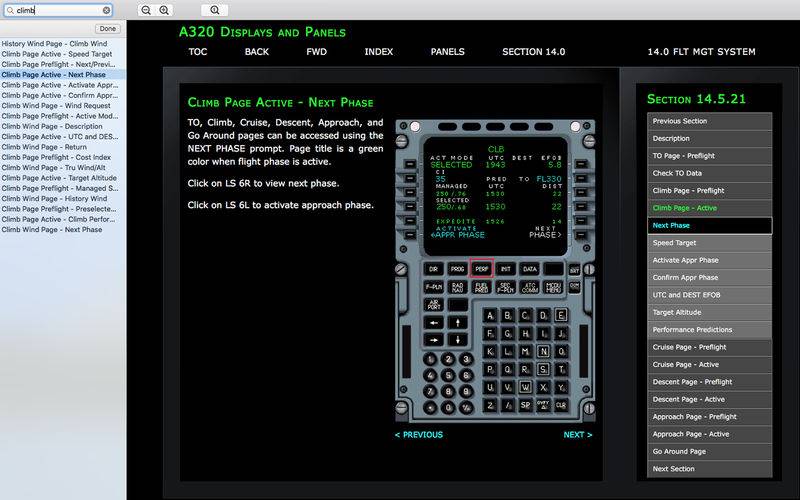Image resolution: width=800 pixels, height=500 pixels.
Task: Select the UTC and DEST EFOB sub-entry
Action: pyautogui.click(x=709, y=295)
